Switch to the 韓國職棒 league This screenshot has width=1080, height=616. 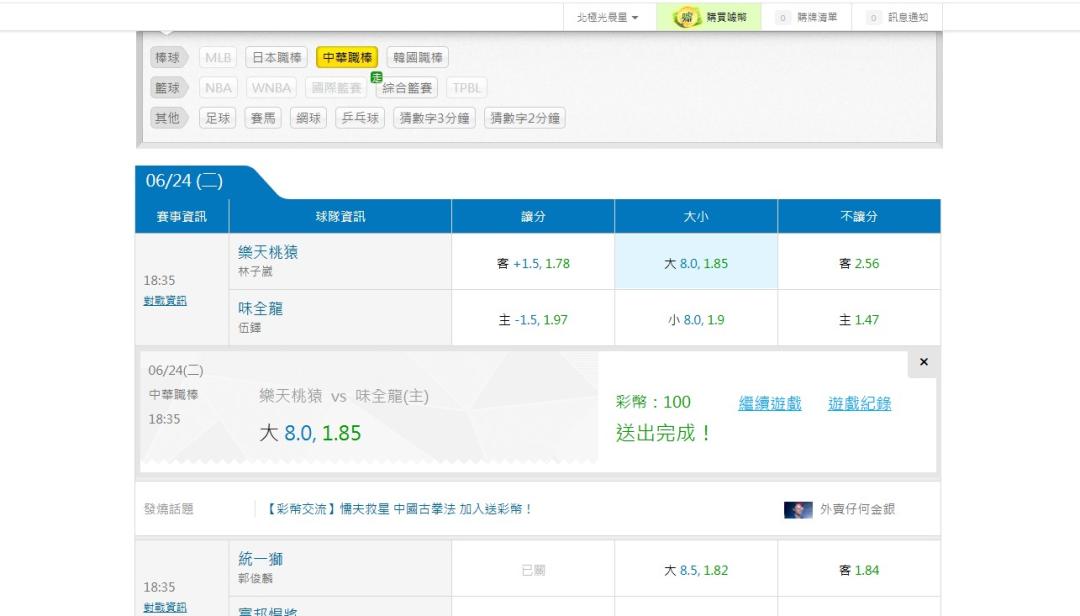(x=417, y=58)
